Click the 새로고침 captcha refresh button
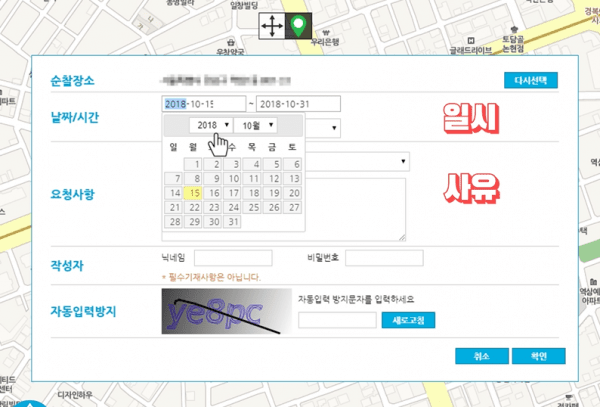The height and width of the screenshot is (407, 600). point(408,320)
